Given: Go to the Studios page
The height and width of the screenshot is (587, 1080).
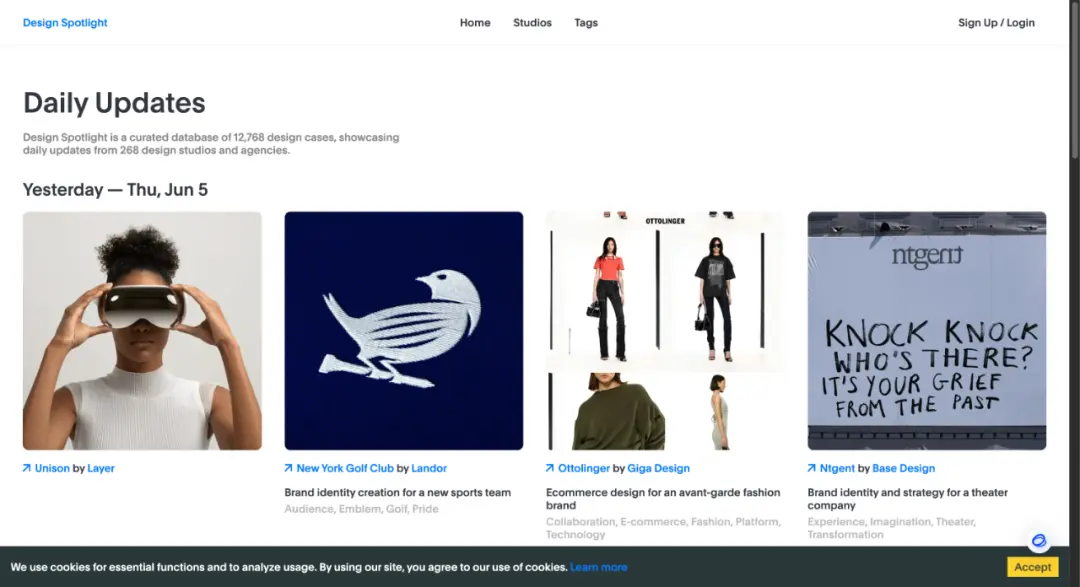Looking at the screenshot, I should (x=532, y=23).
